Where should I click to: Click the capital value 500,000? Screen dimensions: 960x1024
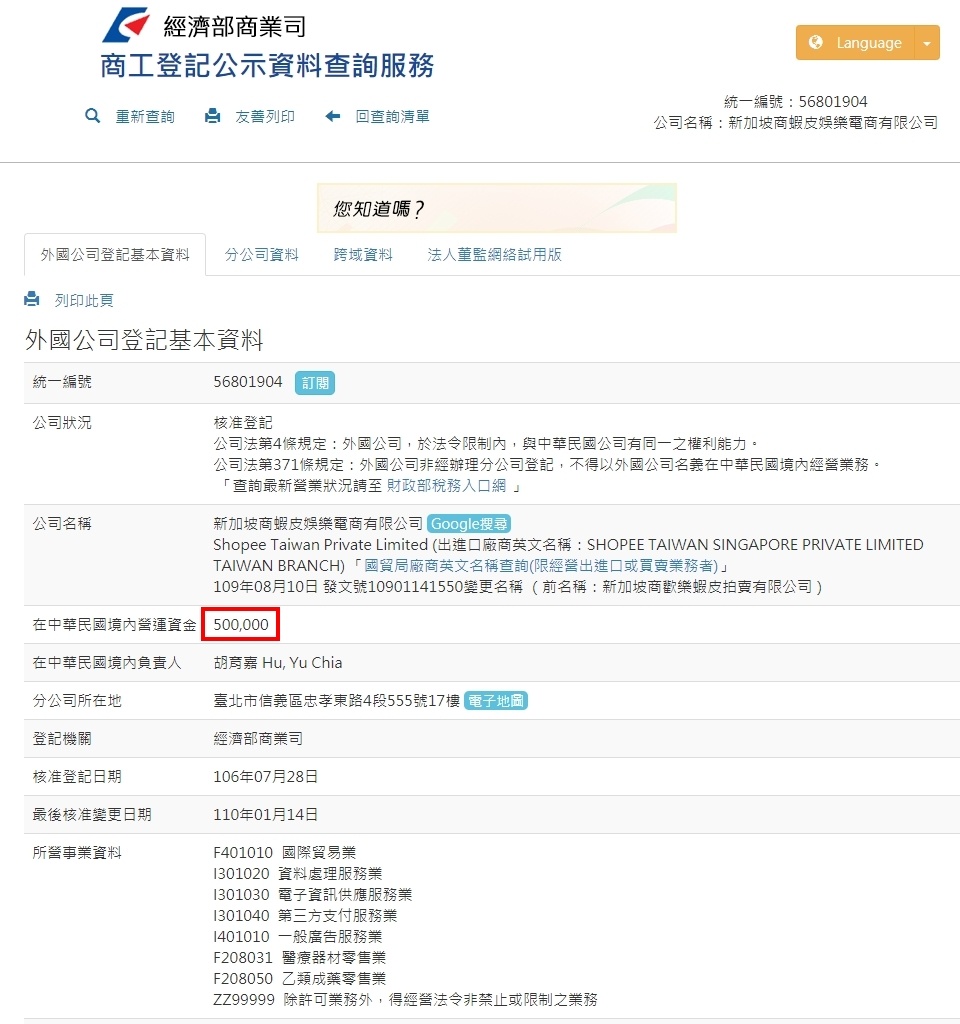pos(241,624)
